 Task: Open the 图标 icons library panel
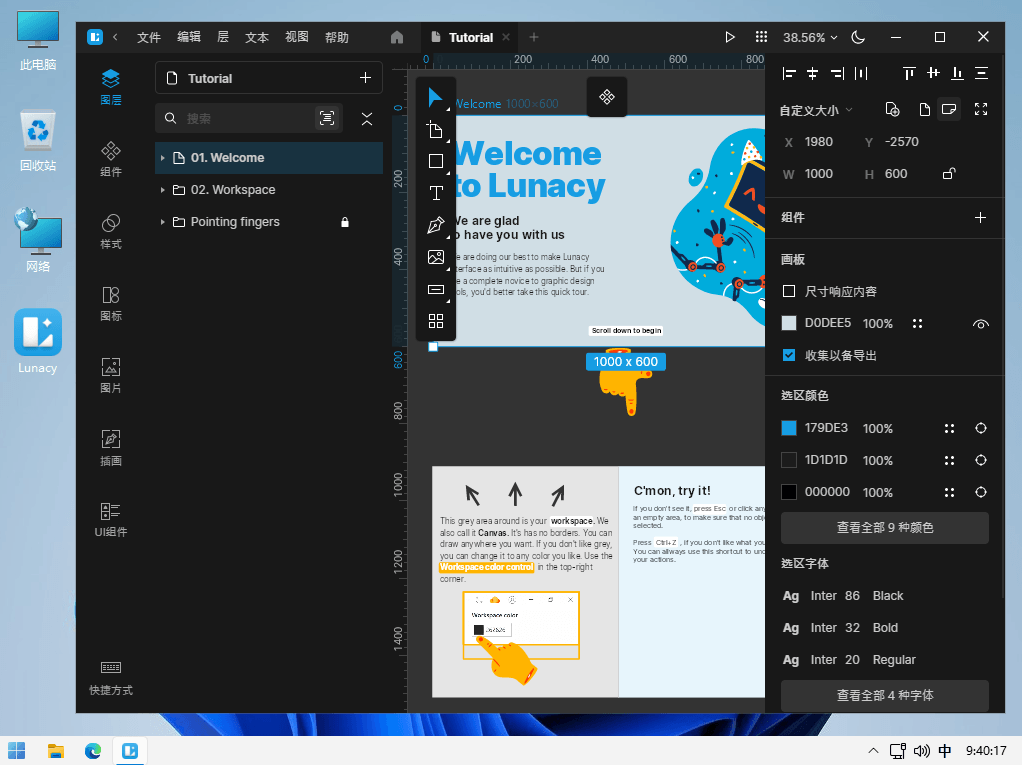click(x=111, y=304)
